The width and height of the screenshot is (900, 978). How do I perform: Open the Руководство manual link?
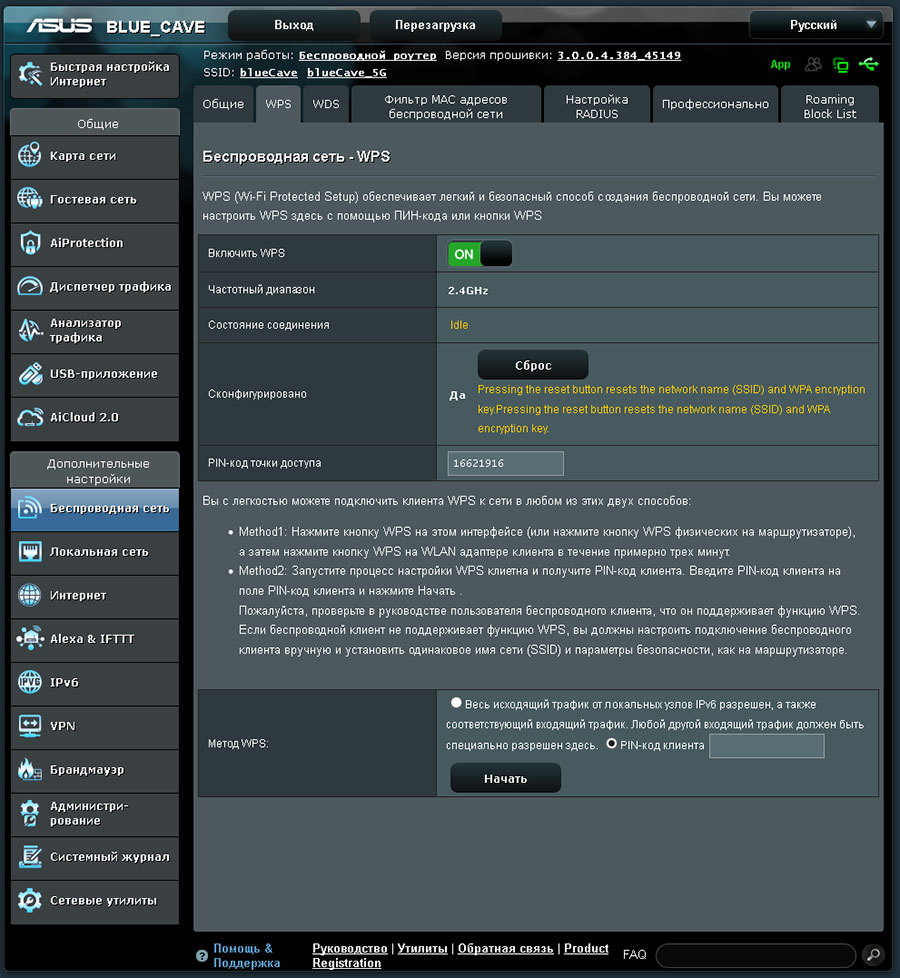click(x=350, y=948)
